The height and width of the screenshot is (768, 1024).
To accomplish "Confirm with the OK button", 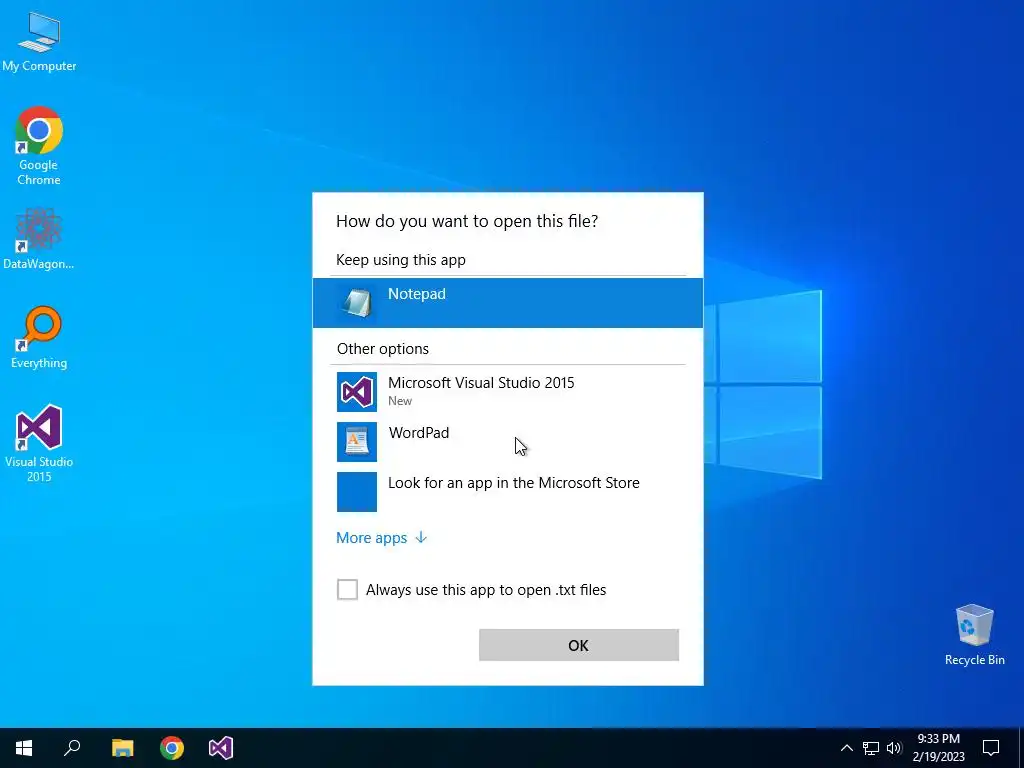I will click(x=579, y=645).
